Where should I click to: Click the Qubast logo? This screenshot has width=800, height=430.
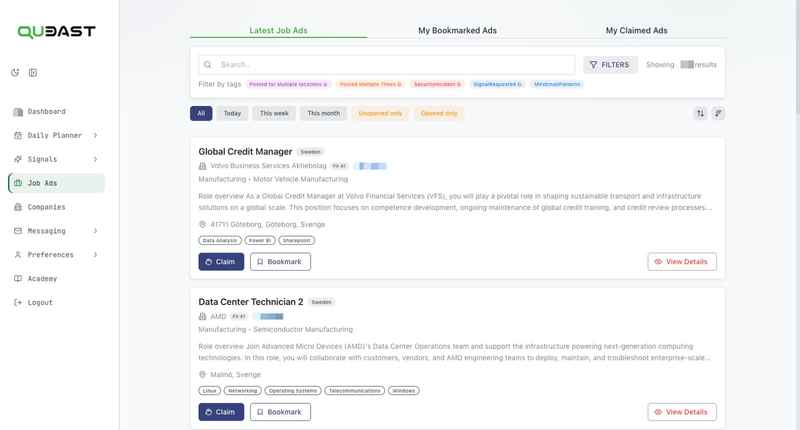pyautogui.click(x=56, y=32)
